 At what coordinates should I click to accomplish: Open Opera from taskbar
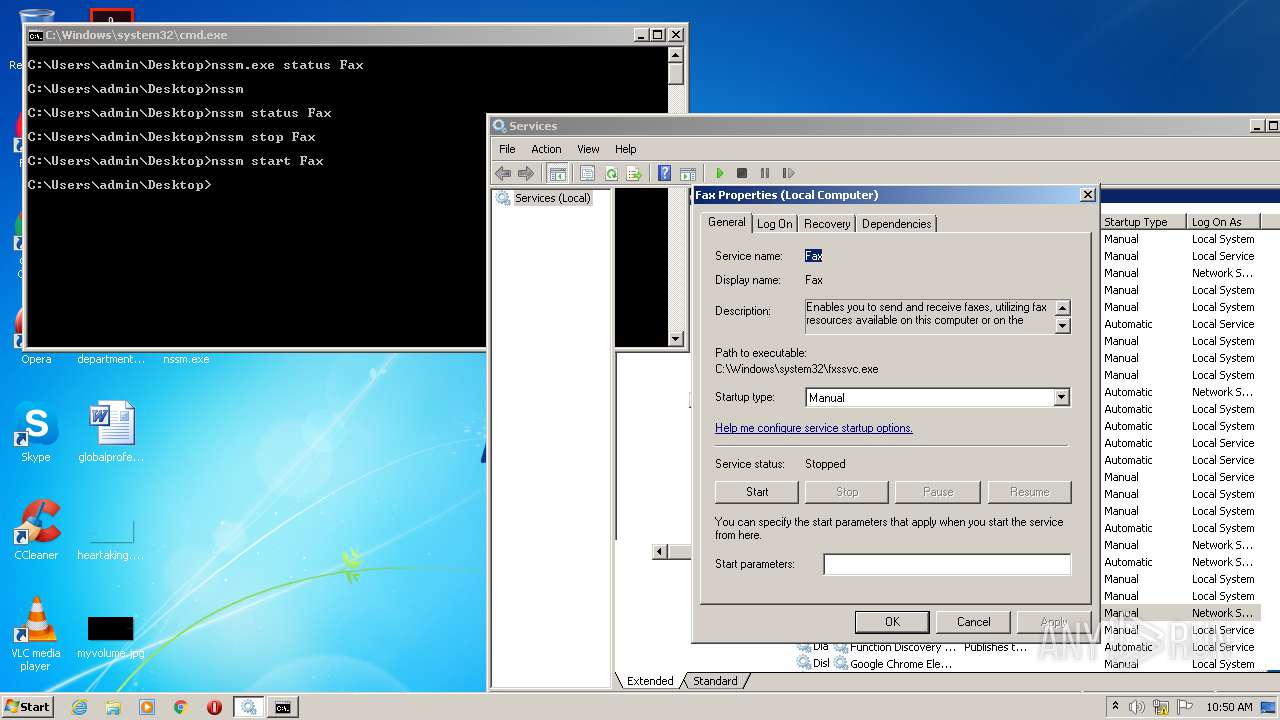pos(214,707)
